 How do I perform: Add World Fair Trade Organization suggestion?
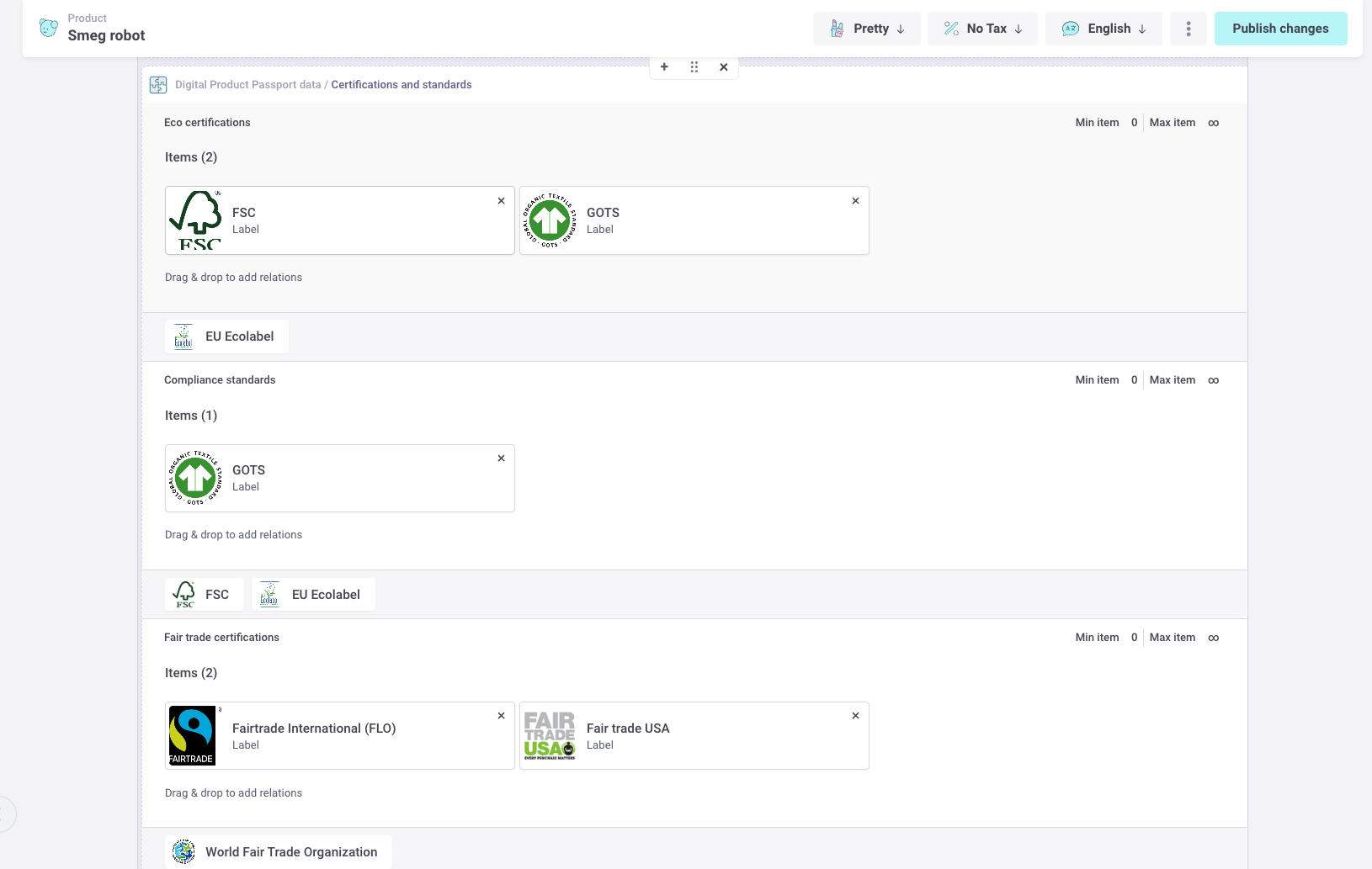pos(279,852)
